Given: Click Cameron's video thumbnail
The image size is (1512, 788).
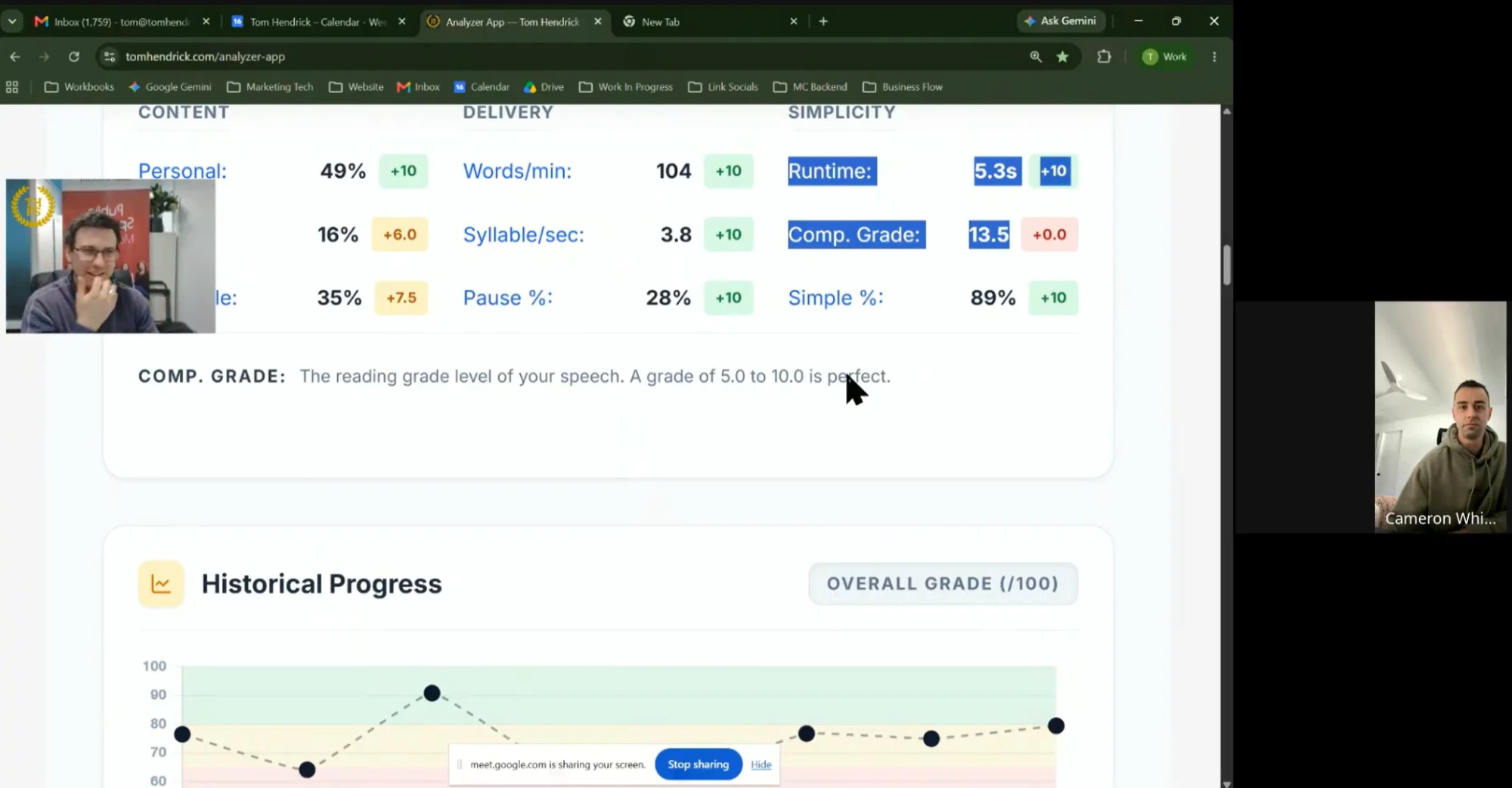Looking at the screenshot, I should [x=1440, y=417].
